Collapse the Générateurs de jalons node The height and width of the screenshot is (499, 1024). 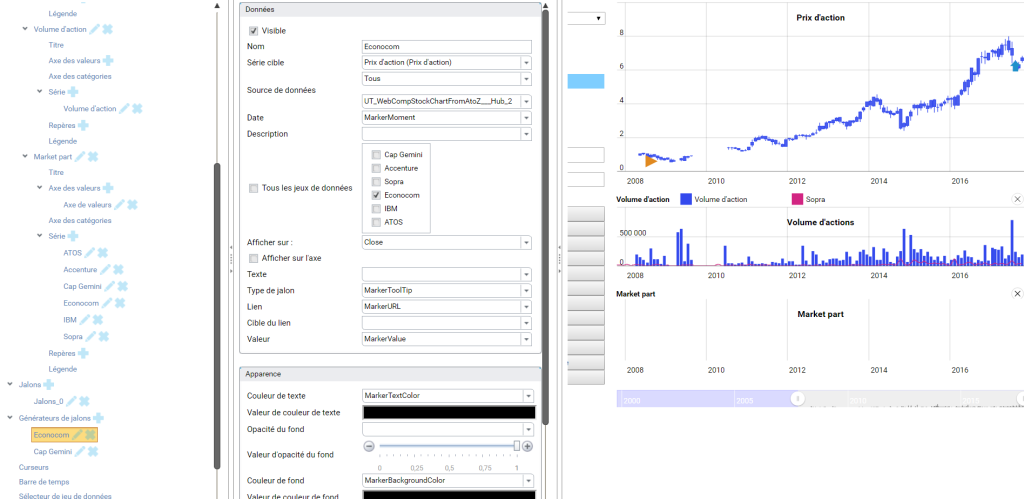[10, 417]
